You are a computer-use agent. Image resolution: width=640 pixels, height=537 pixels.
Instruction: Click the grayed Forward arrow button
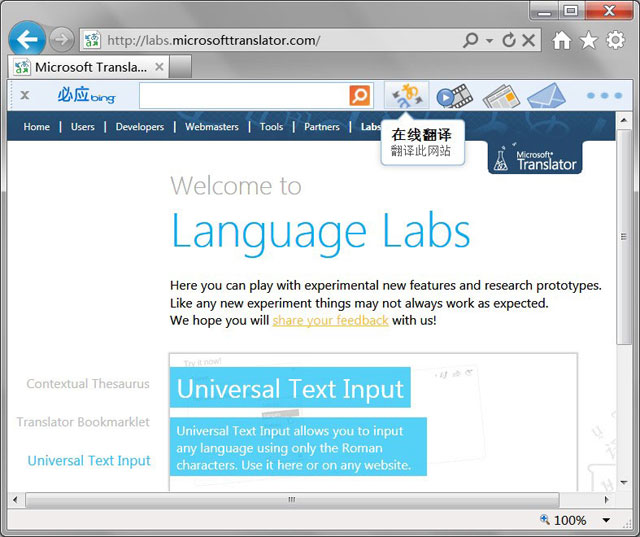[x=62, y=40]
